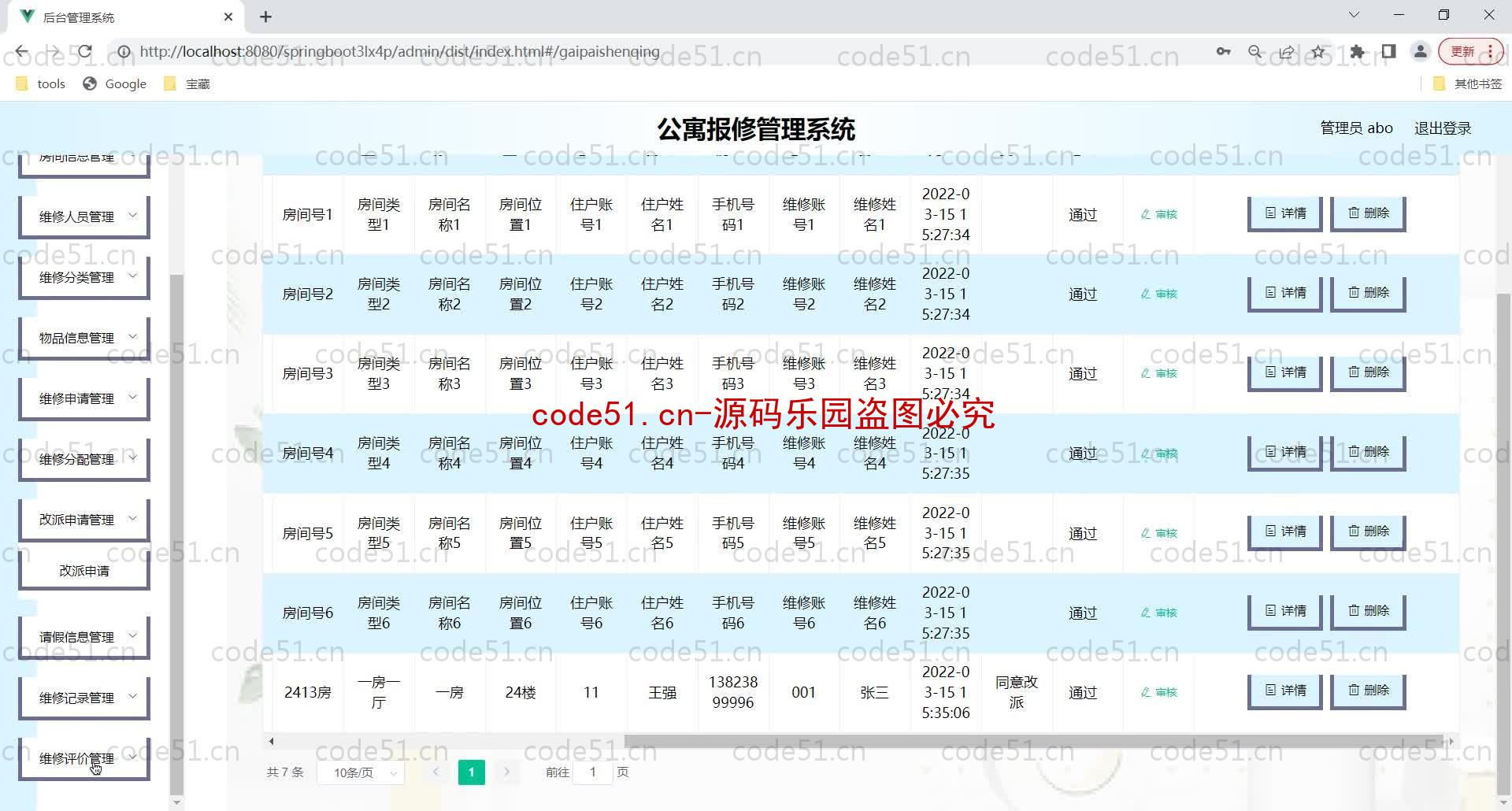Screen dimensions: 1512x811
Task: Bookmark this page with the star icon
Action: click(1317, 52)
